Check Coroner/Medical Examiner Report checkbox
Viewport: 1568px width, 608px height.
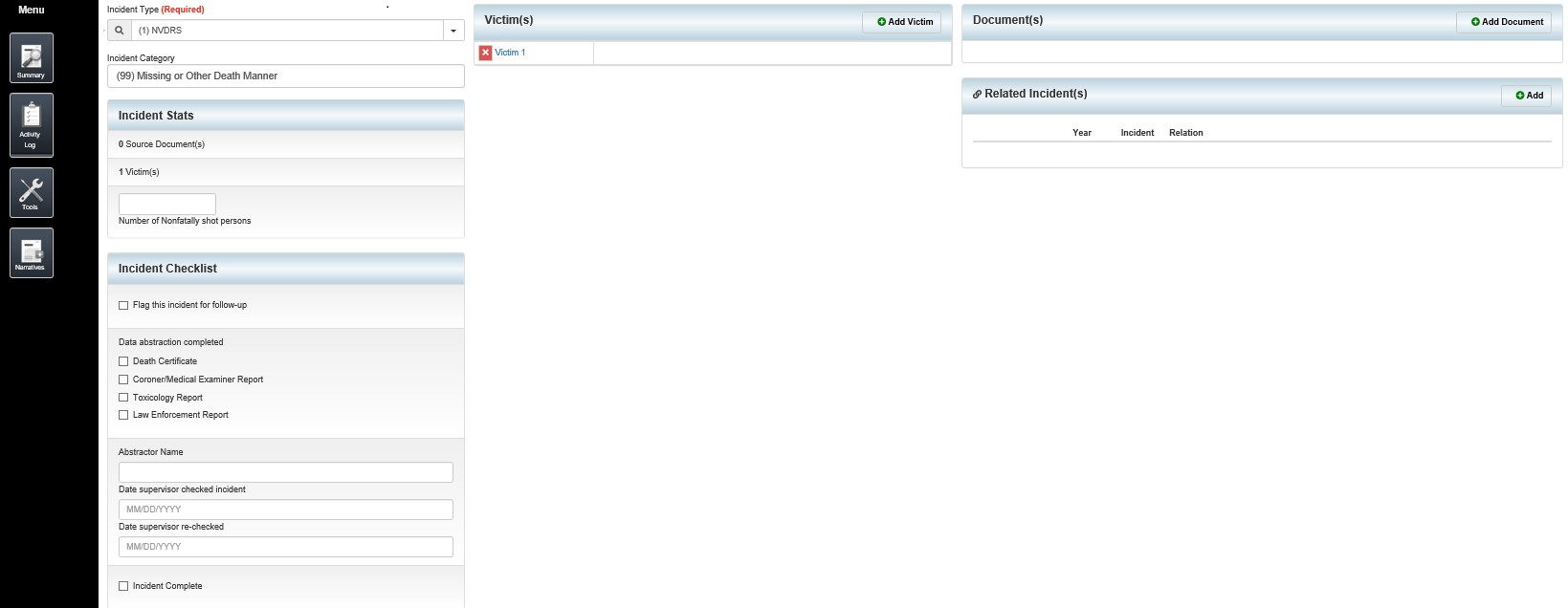123,380
